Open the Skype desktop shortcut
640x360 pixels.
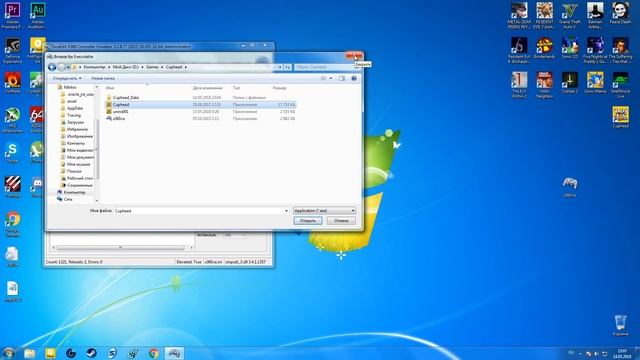12,152
